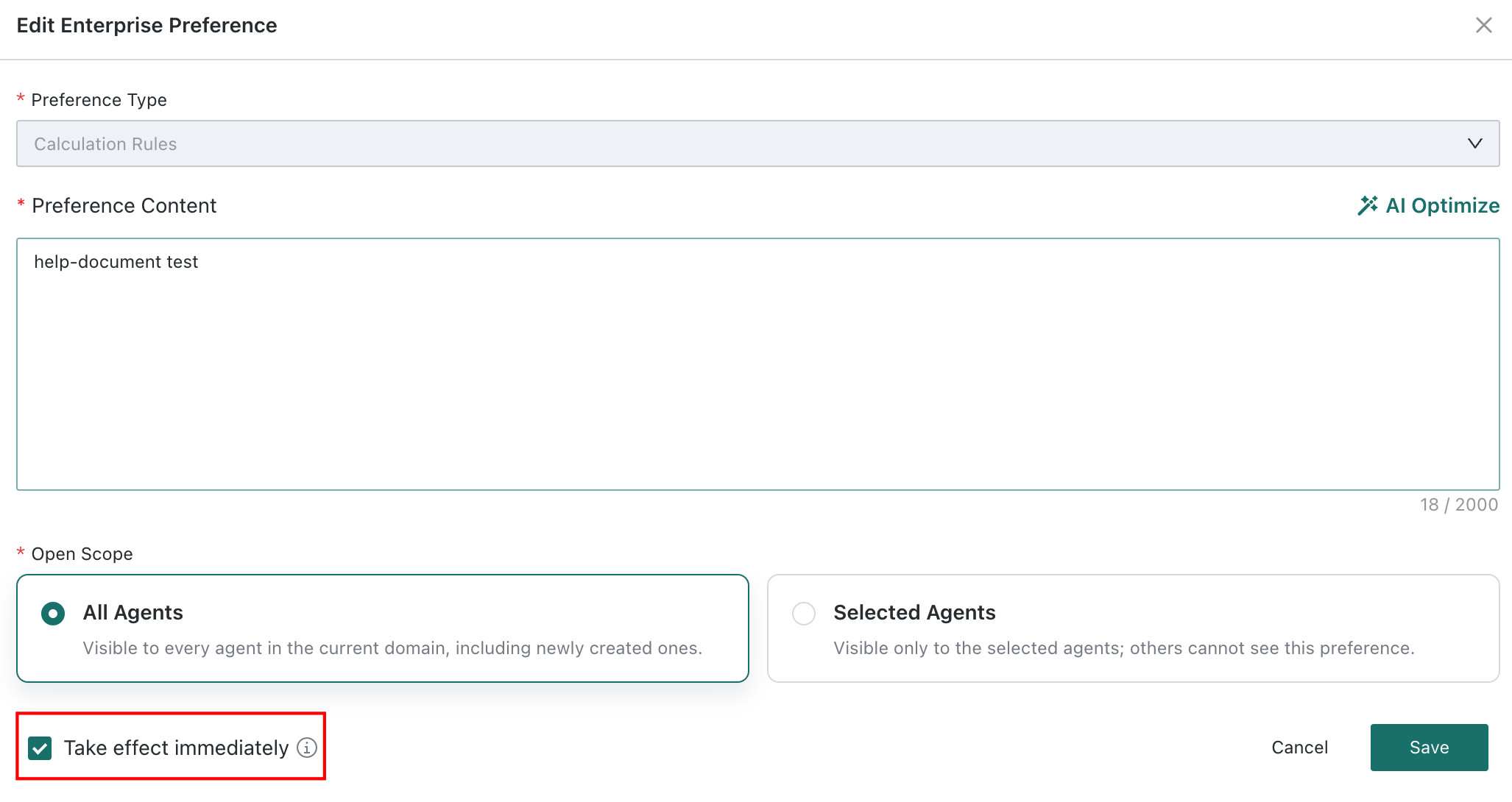Image resolution: width=1512 pixels, height=802 pixels.
Task: Click the AI Optimize text link
Action: [1442, 205]
